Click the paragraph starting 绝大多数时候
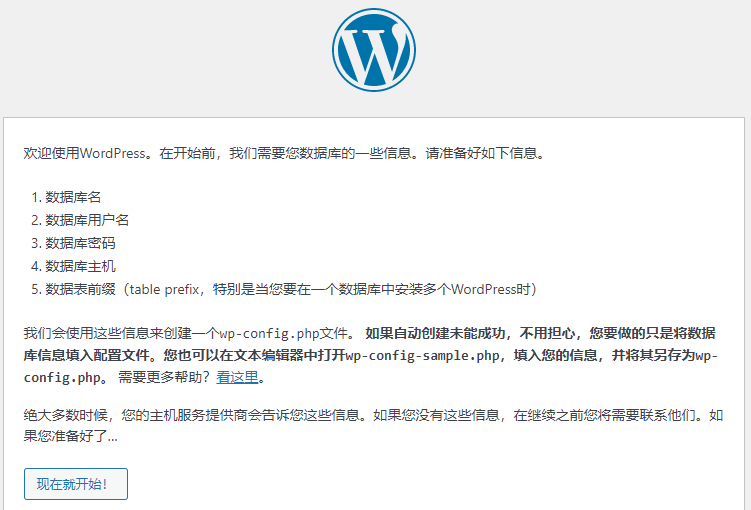The height and width of the screenshot is (510, 751). click(373, 425)
